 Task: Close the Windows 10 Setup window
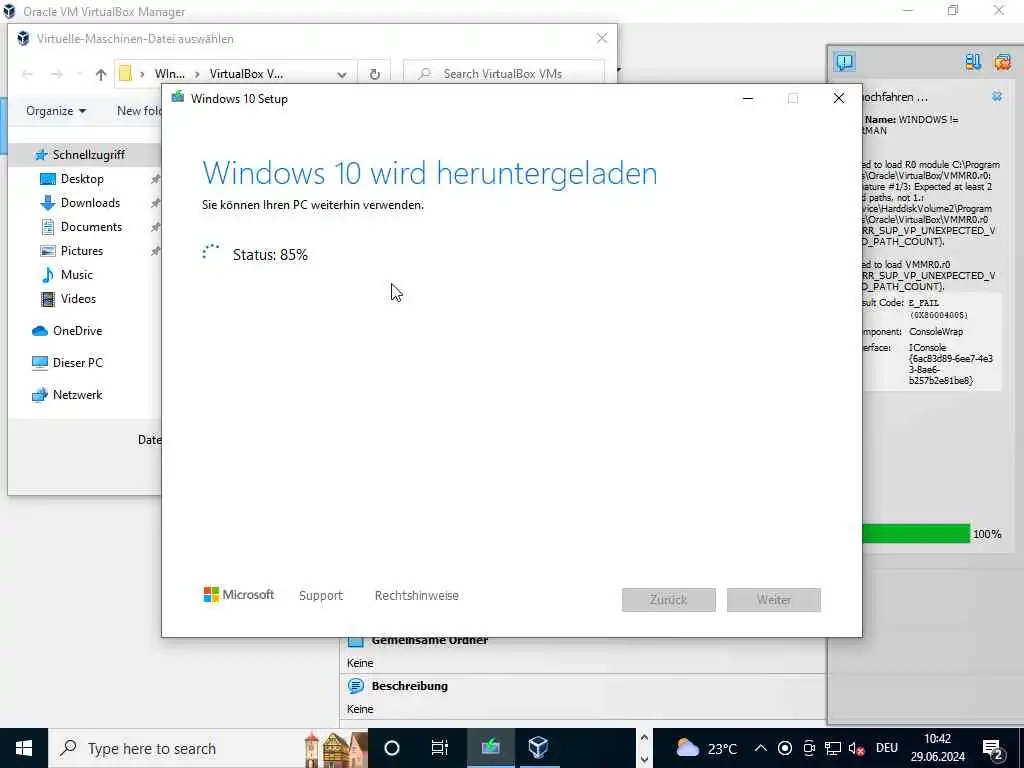(x=839, y=99)
